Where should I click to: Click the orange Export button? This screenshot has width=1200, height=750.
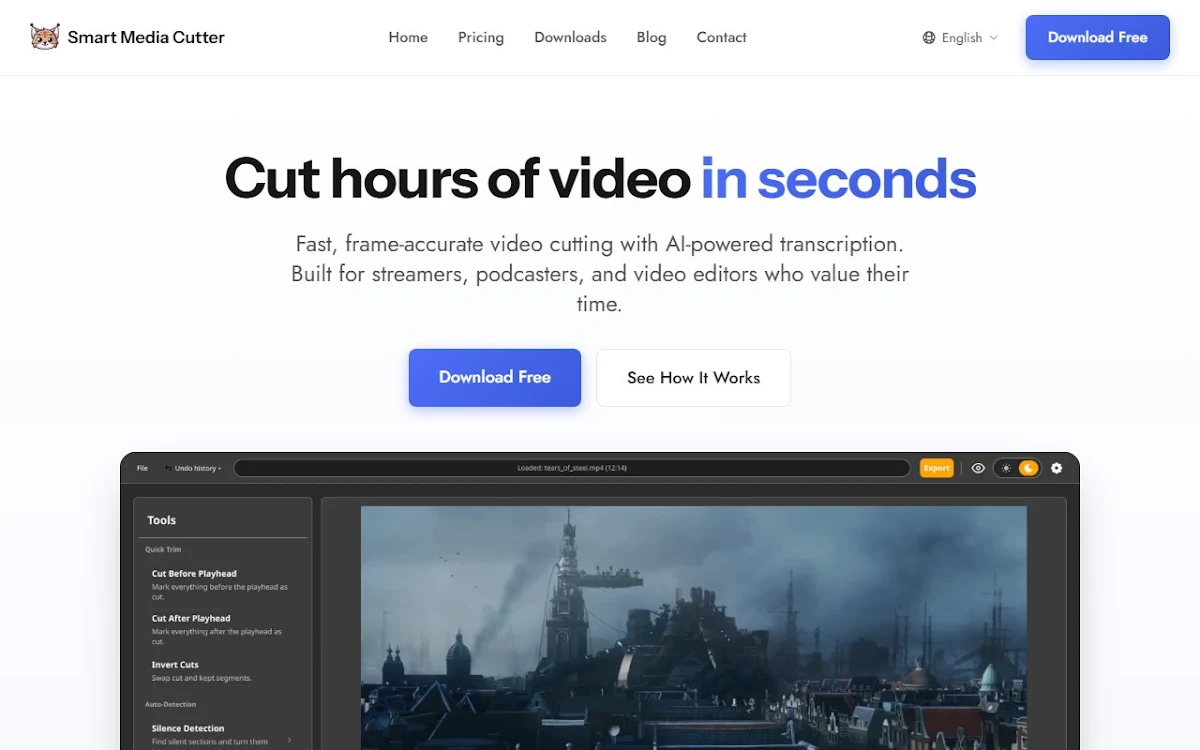tap(937, 468)
